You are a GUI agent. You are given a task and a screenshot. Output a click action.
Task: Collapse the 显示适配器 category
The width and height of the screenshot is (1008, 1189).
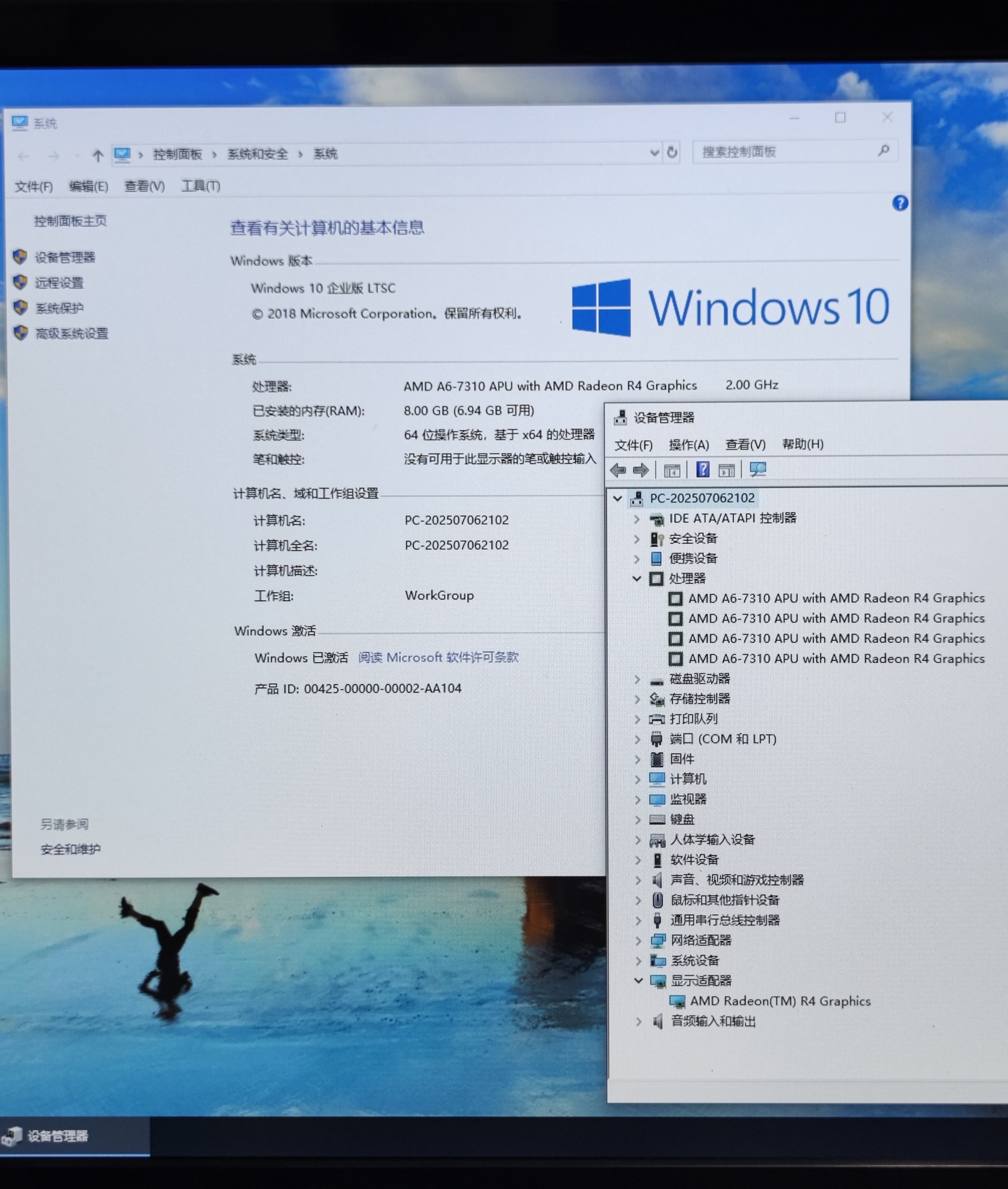tap(638, 981)
